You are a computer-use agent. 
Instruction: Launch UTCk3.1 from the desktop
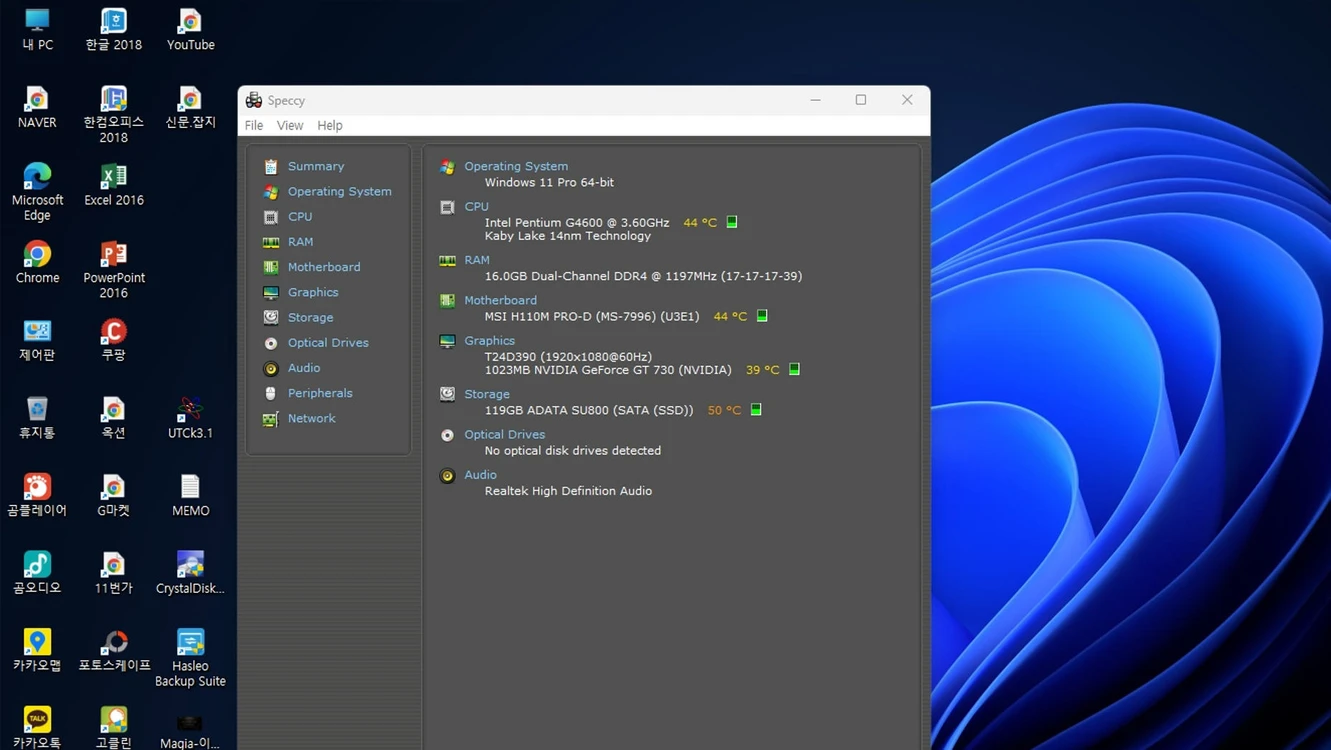[190, 418]
